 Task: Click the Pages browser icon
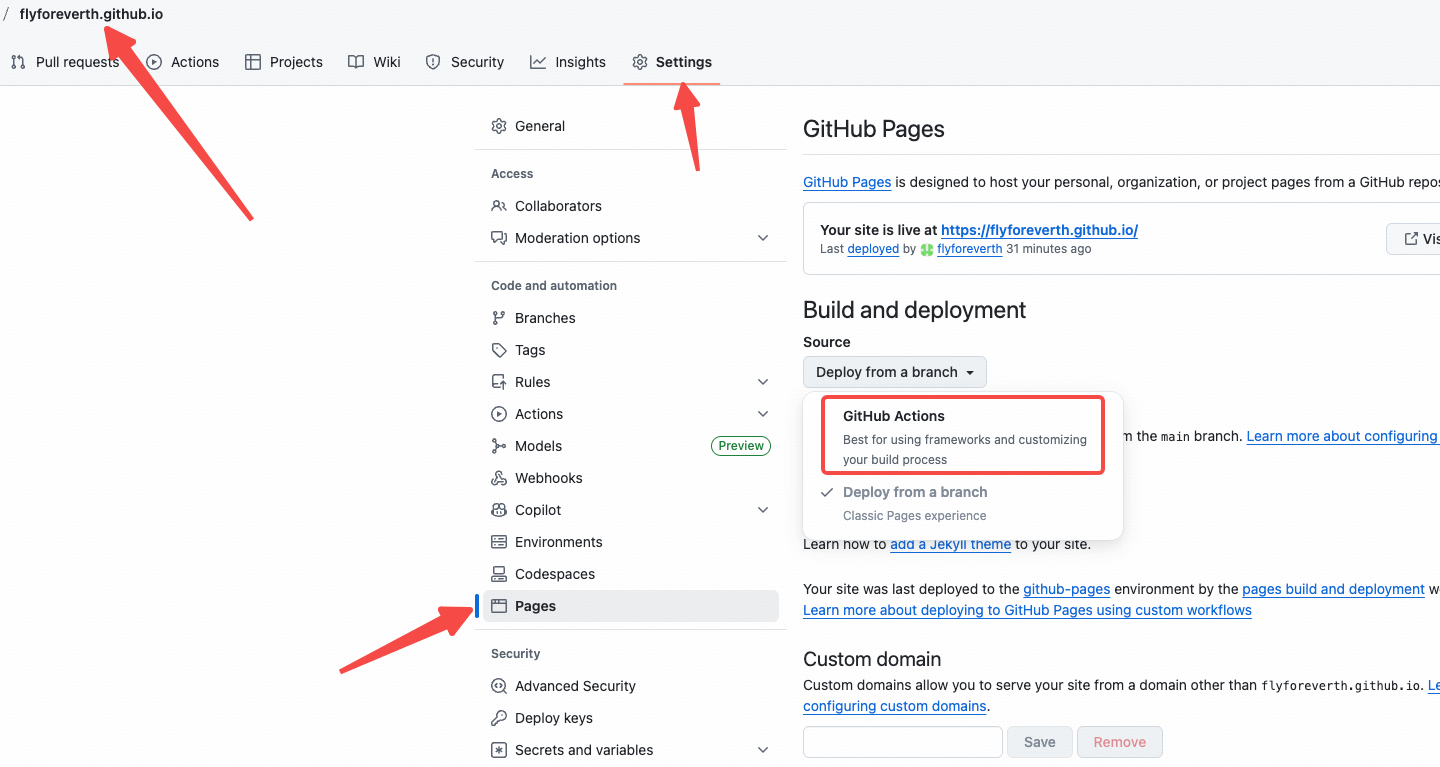[499, 606]
